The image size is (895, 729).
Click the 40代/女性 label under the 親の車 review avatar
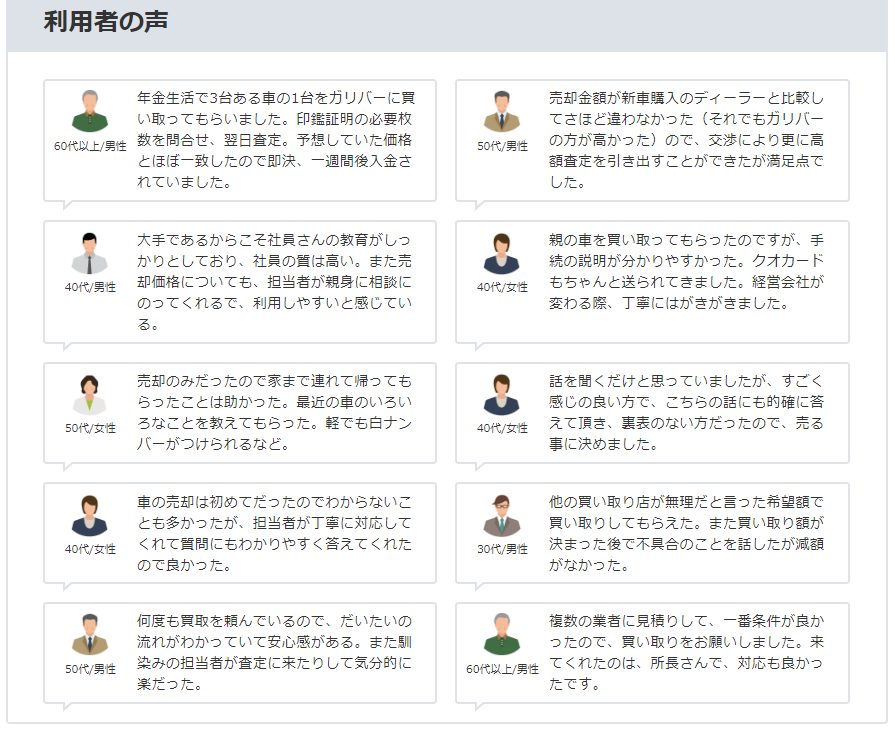tap(502, 287)
